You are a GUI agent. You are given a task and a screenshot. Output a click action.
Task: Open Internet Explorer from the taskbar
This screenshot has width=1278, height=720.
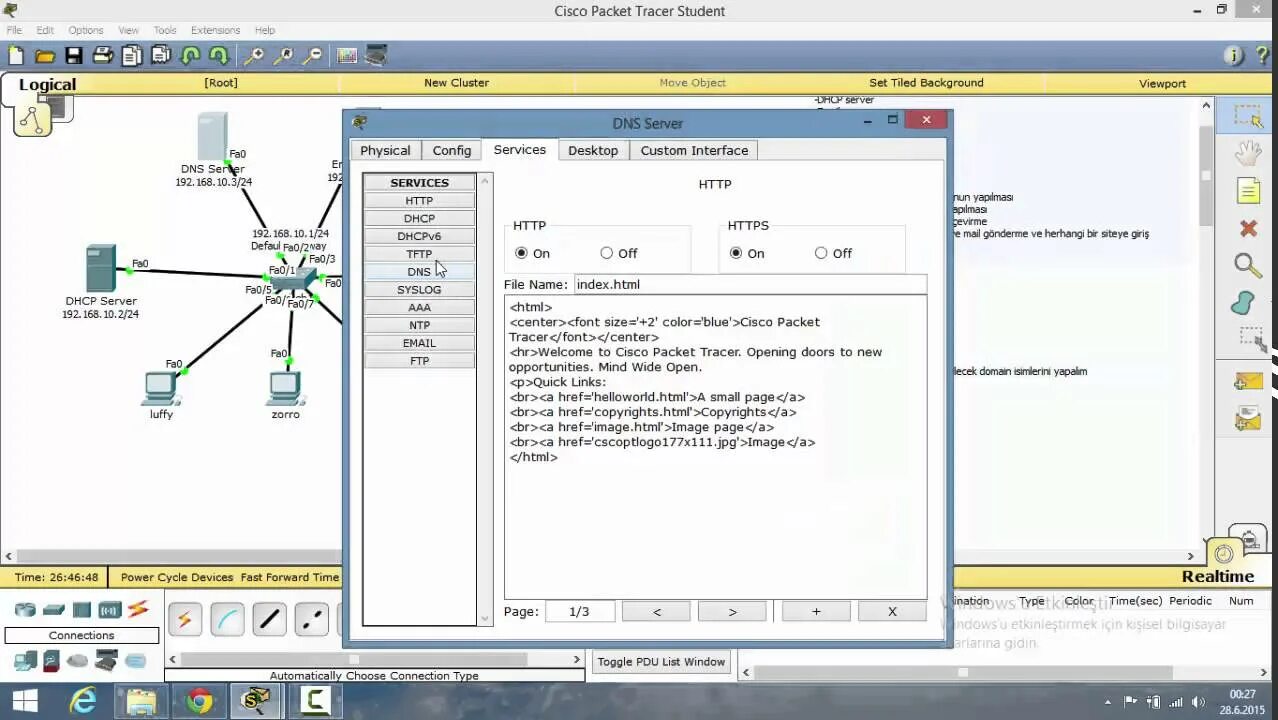click(83, 701)
